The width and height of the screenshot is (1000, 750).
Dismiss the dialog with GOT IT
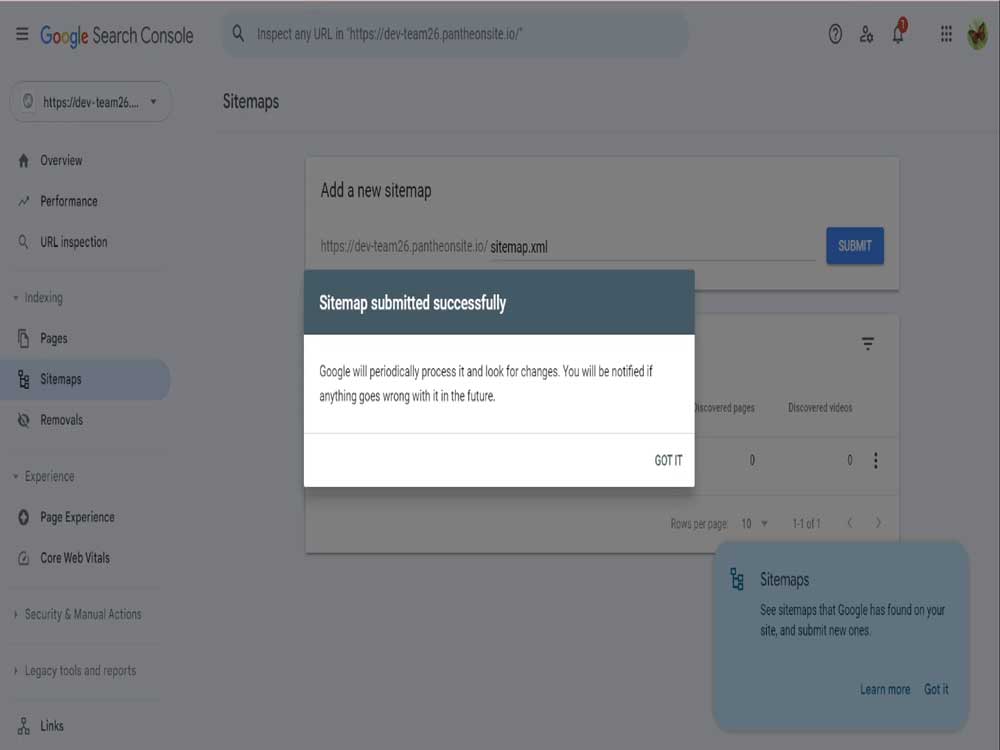pos(668,460)
